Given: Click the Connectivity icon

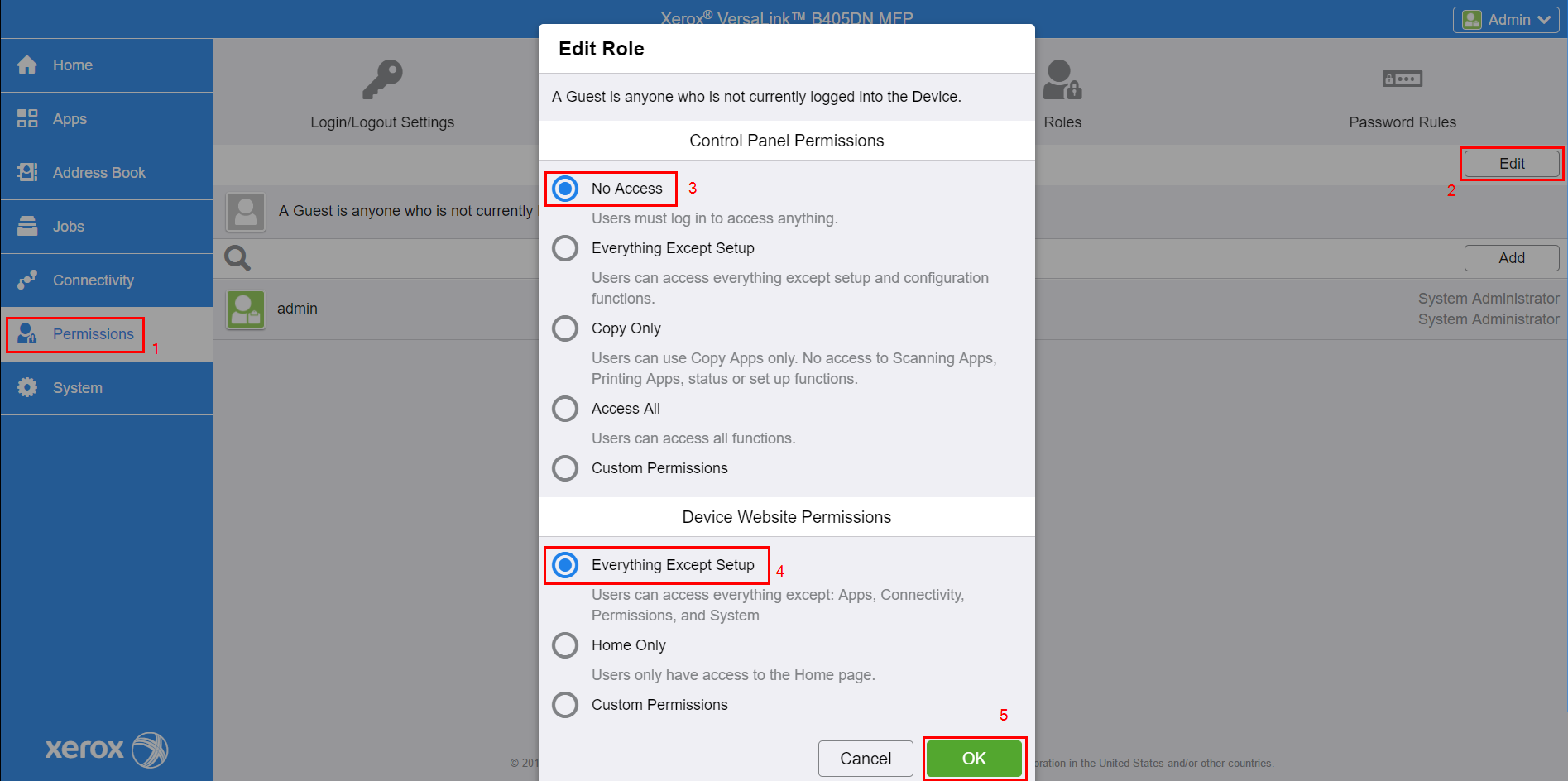Looking at the screenshot, I should pyautogui.click(x=27, y=280).
